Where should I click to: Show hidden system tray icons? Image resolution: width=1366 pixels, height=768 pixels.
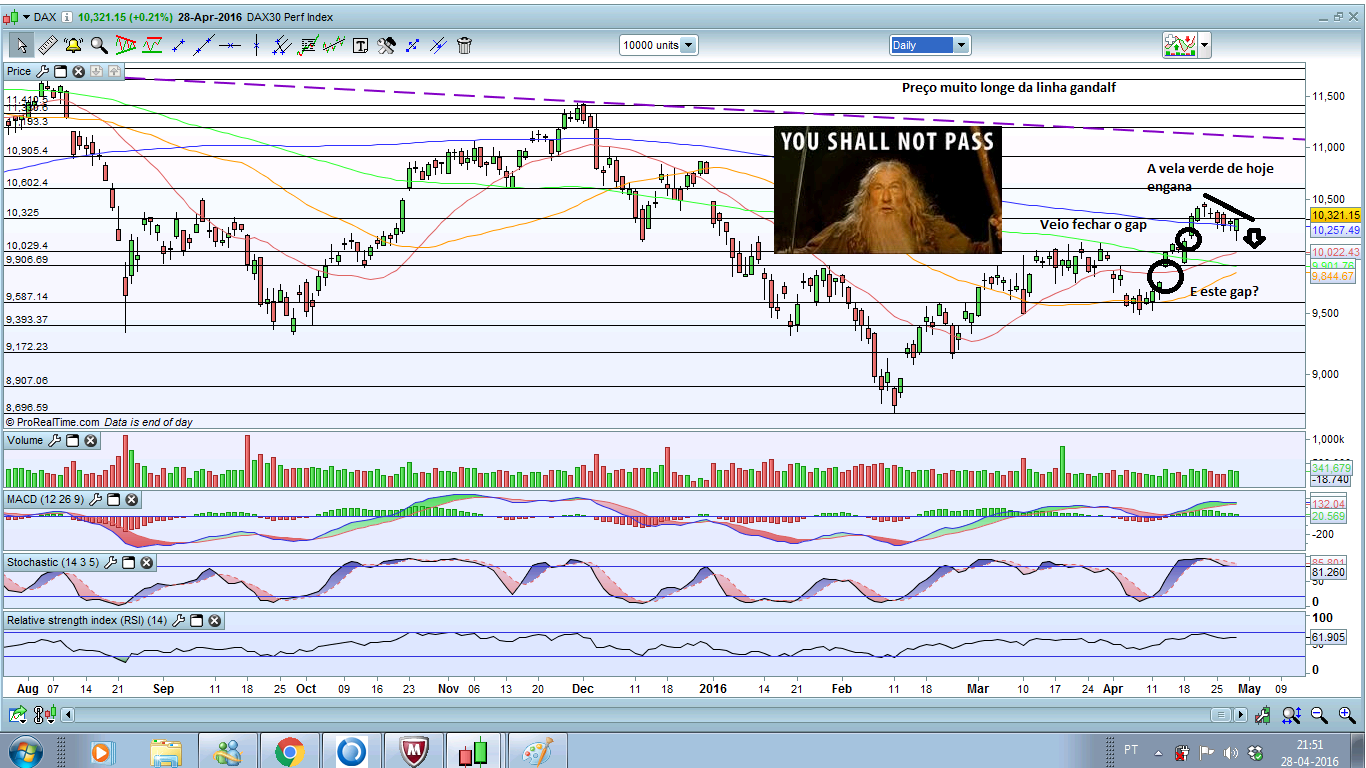(x=1160, y=751)
